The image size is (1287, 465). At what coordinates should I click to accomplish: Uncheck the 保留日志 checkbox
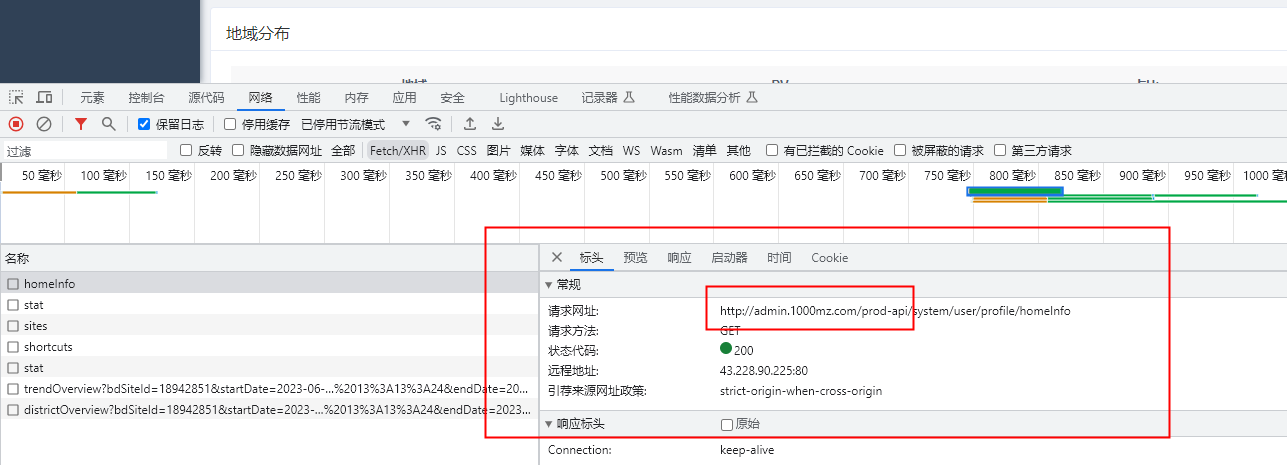point(144,125)
